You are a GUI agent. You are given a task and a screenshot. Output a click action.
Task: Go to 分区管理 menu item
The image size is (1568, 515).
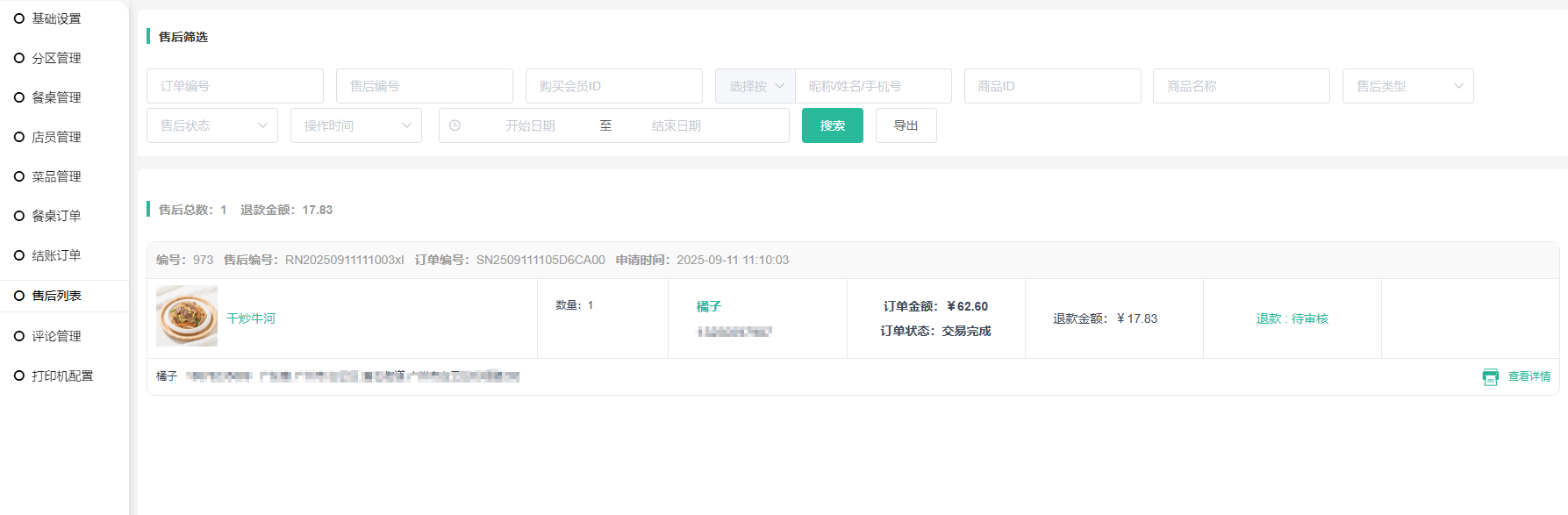click(56, 58)
